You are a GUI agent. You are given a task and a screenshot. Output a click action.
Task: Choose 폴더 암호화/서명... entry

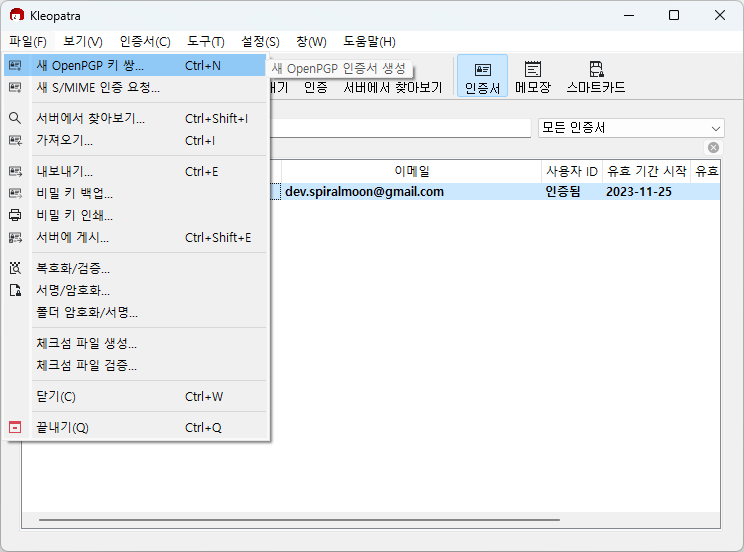click(x=135, y=312)
